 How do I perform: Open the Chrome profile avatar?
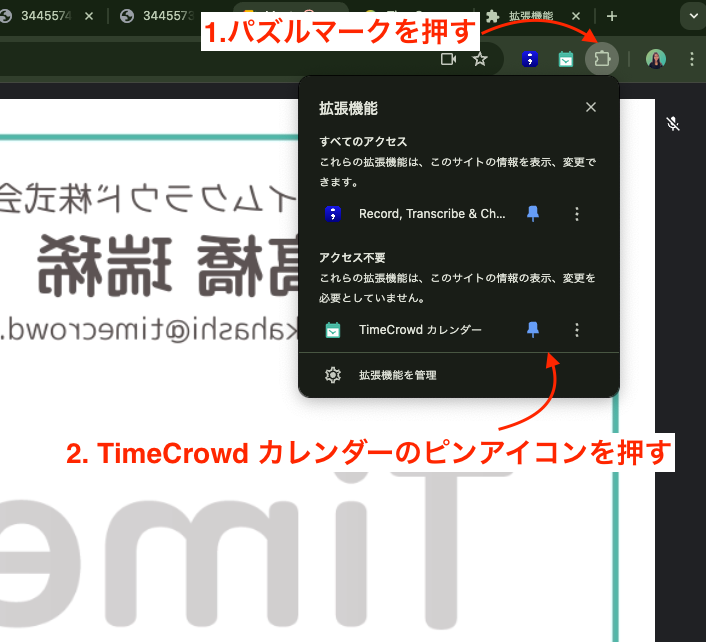pos(656,59)
